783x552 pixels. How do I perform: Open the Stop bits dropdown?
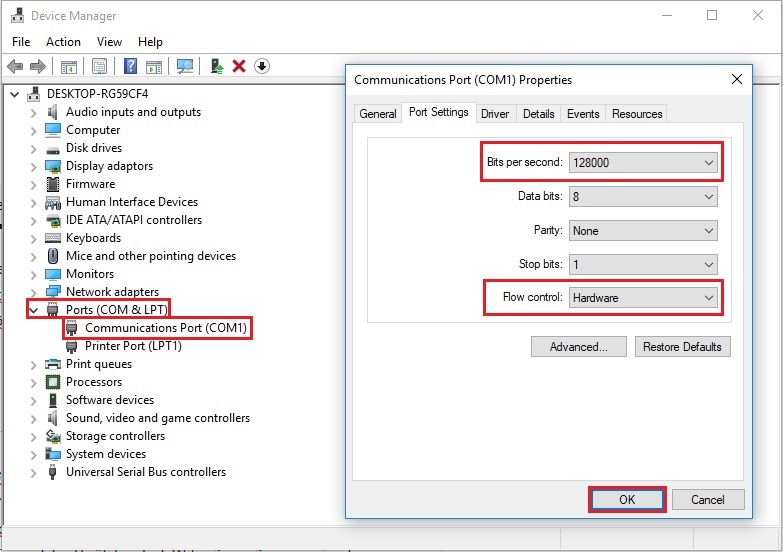pos(643,264)
